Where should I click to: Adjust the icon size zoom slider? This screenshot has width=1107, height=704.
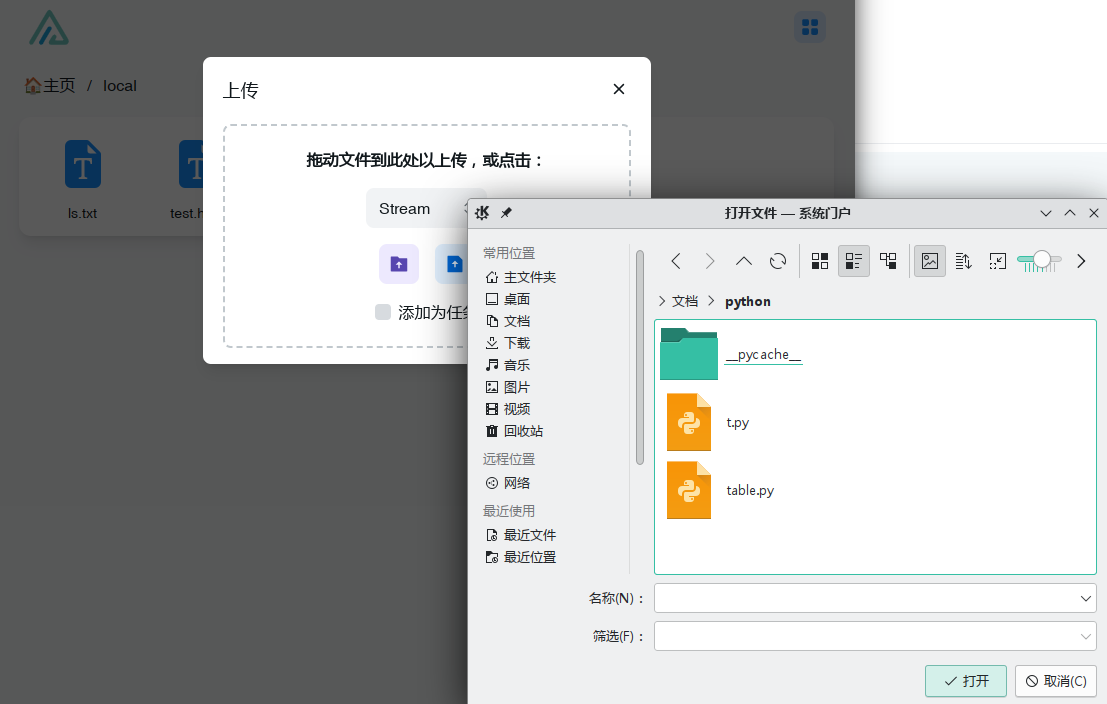1041,260
